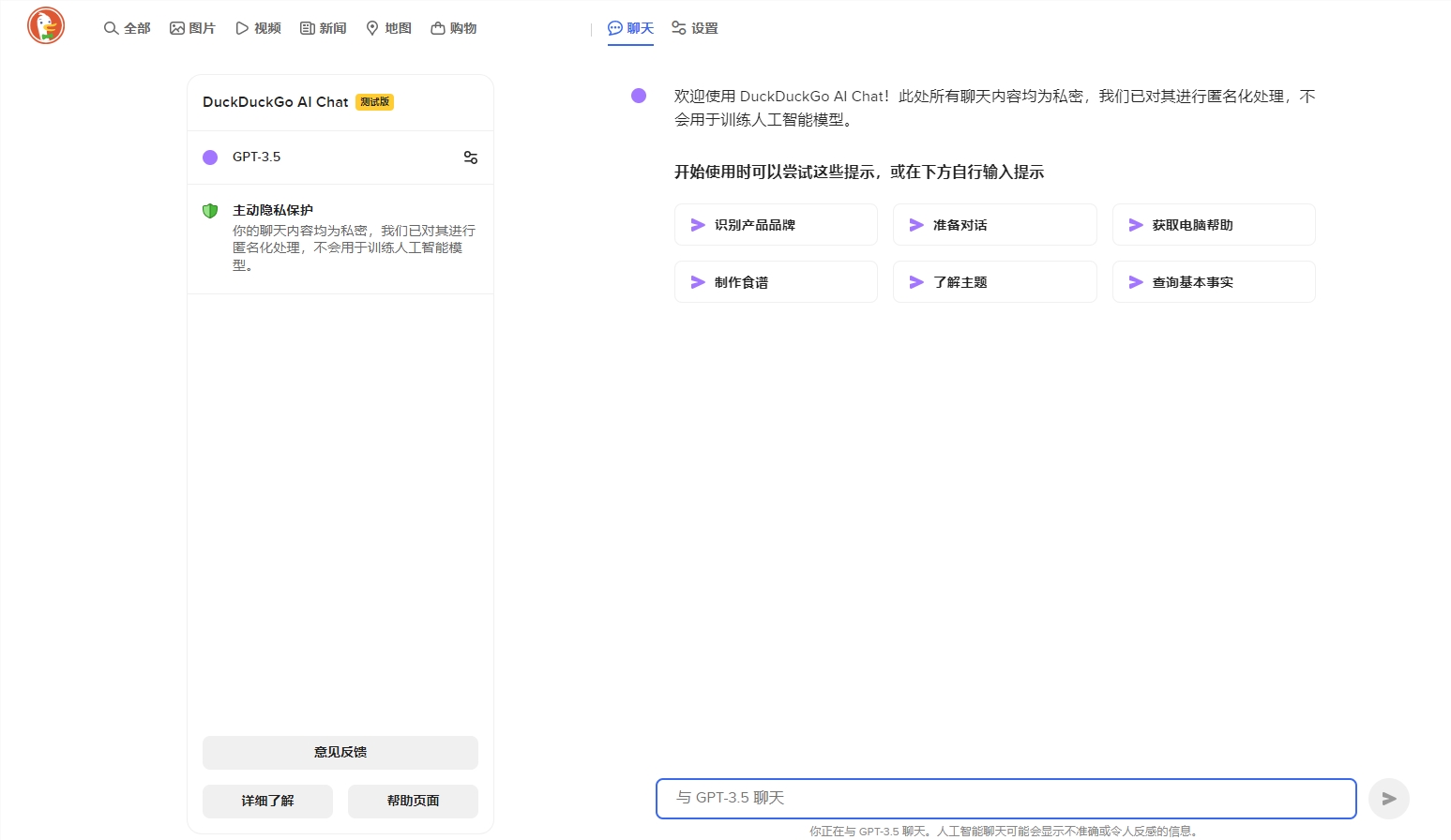Click the green privacy shield icon
This screenshot has width=1451, height=840.
210,211
